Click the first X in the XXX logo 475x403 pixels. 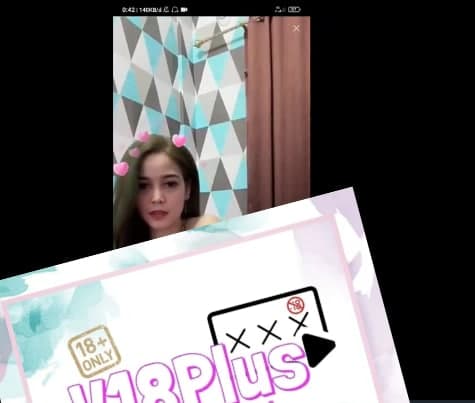pyautogui.click(x=239, y=340)
